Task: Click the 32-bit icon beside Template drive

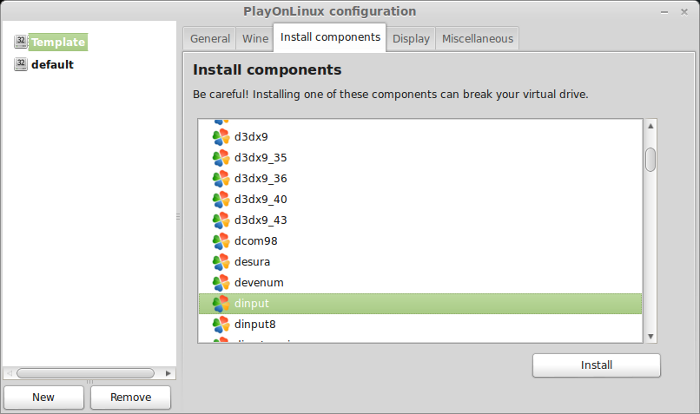Action: [21, 42]
